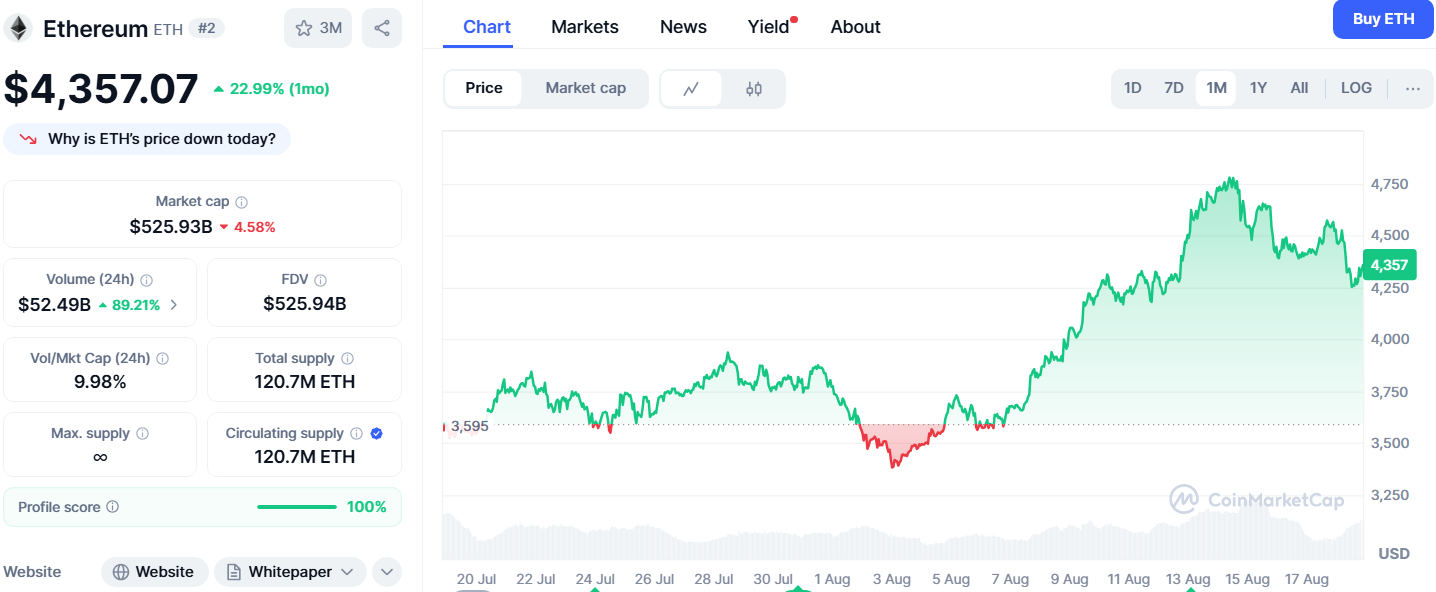Select the Price toggle
The height and width of the screenshot is (592, 1436).
point(484,88)
